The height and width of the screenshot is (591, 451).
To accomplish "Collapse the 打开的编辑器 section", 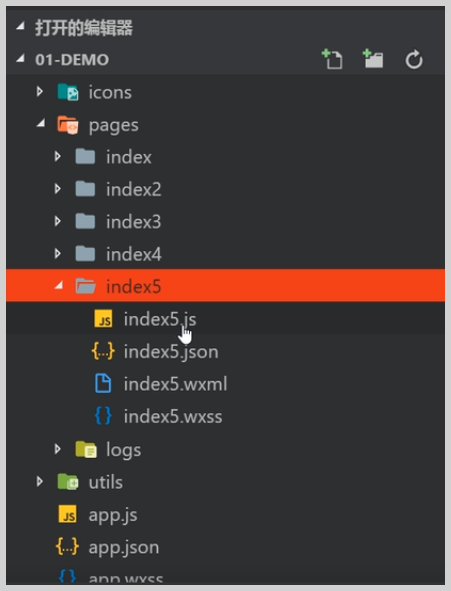I will (20, 27).
